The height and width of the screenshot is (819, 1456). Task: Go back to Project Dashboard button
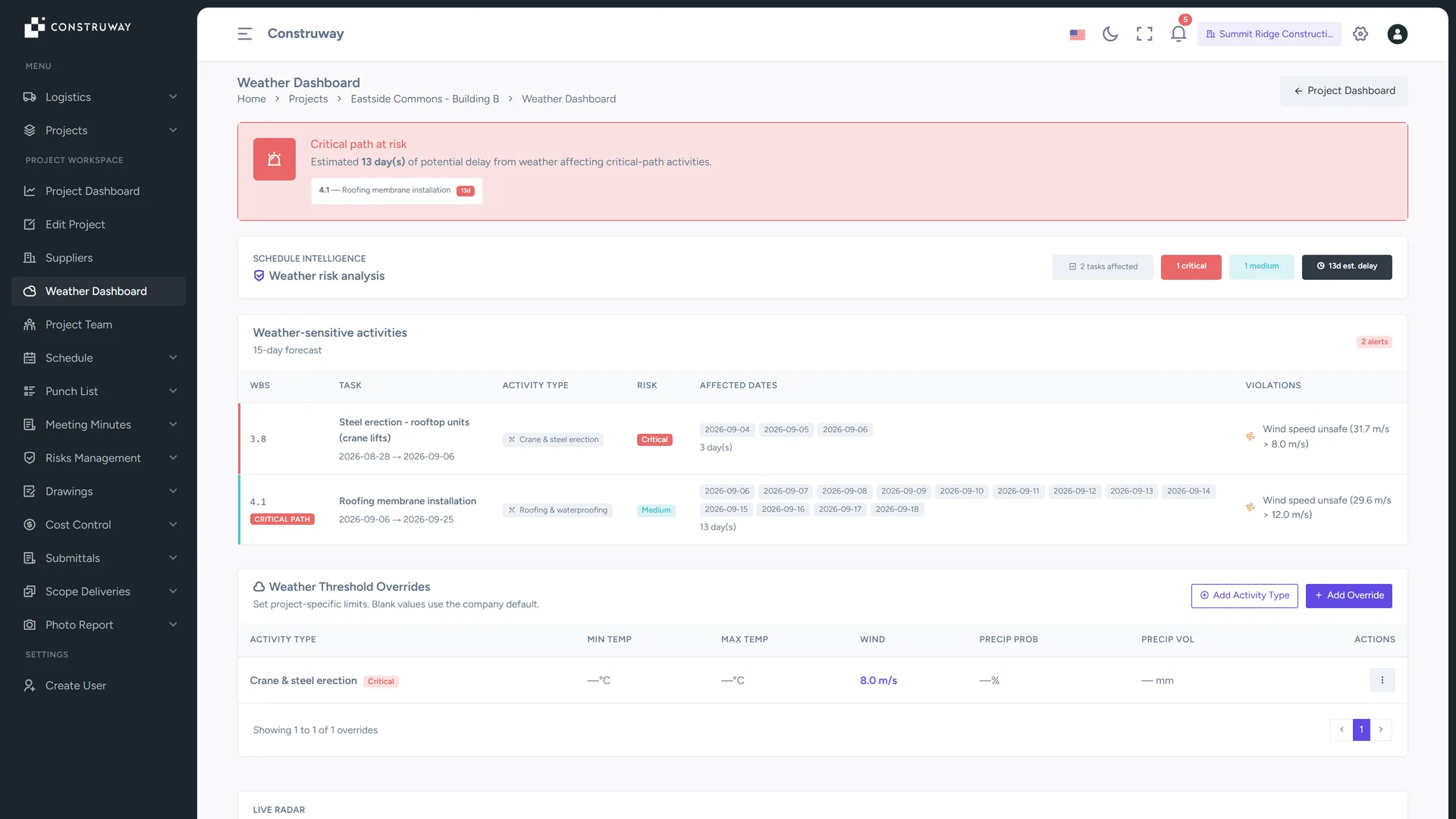coord(1344,91)
